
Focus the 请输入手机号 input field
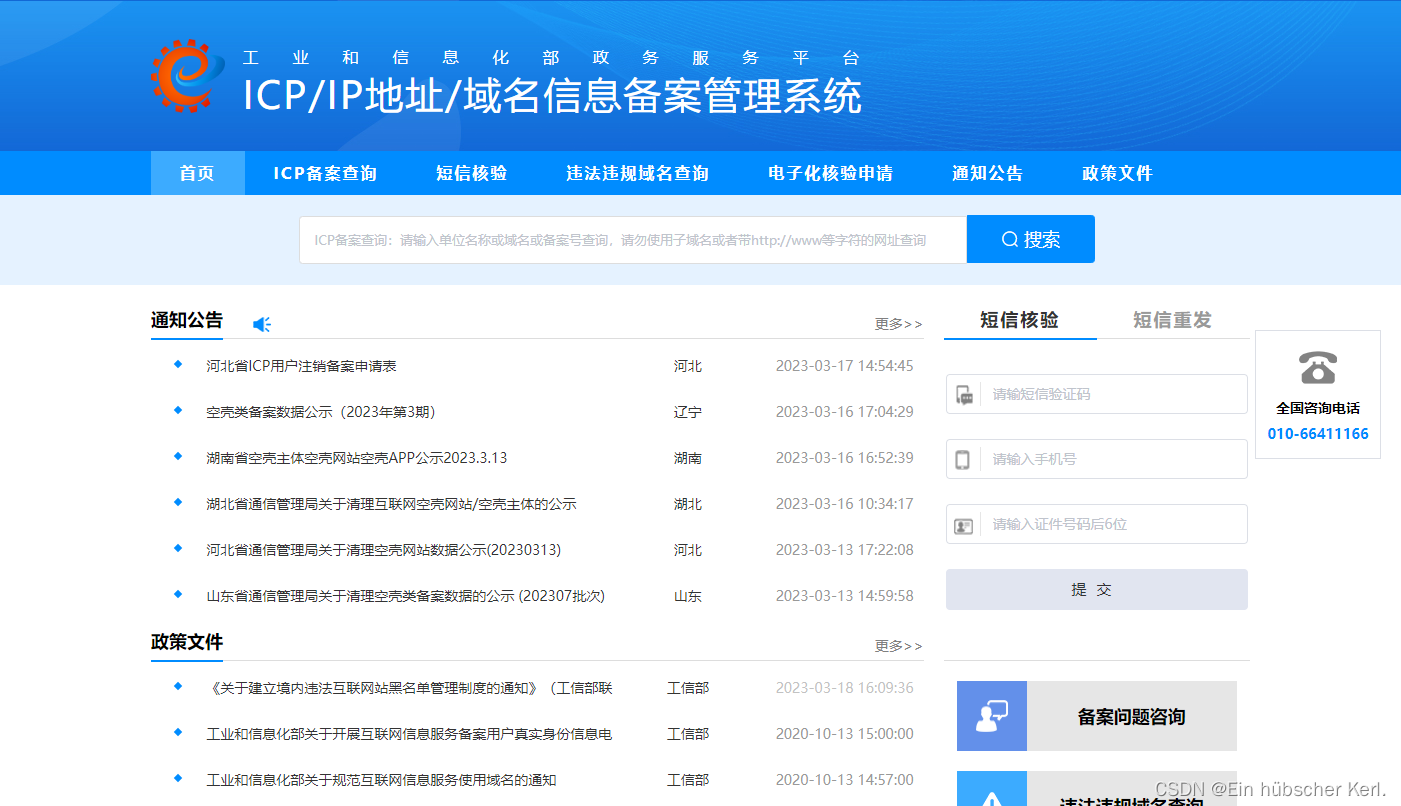pyautogui.click(x=1097, y=459)
